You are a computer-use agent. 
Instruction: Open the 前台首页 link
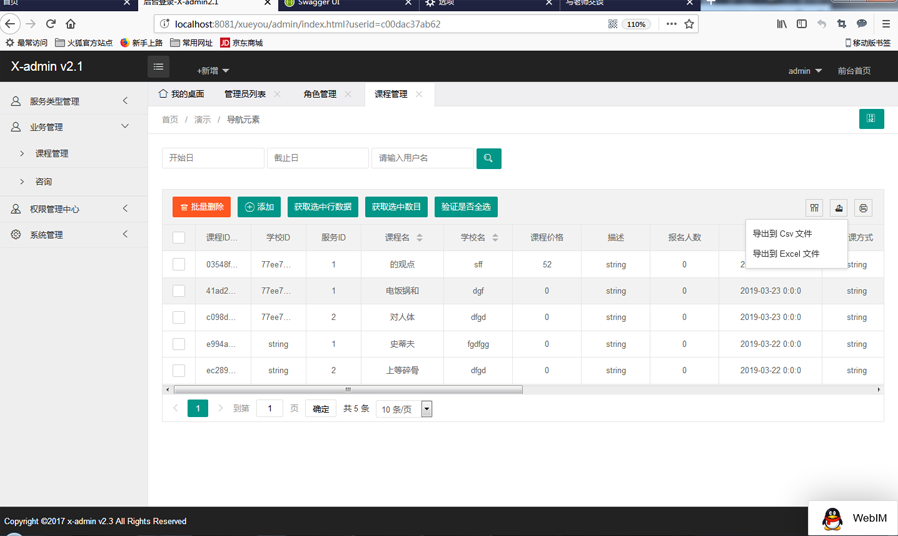pyautogui.click(x=854, y=71)
